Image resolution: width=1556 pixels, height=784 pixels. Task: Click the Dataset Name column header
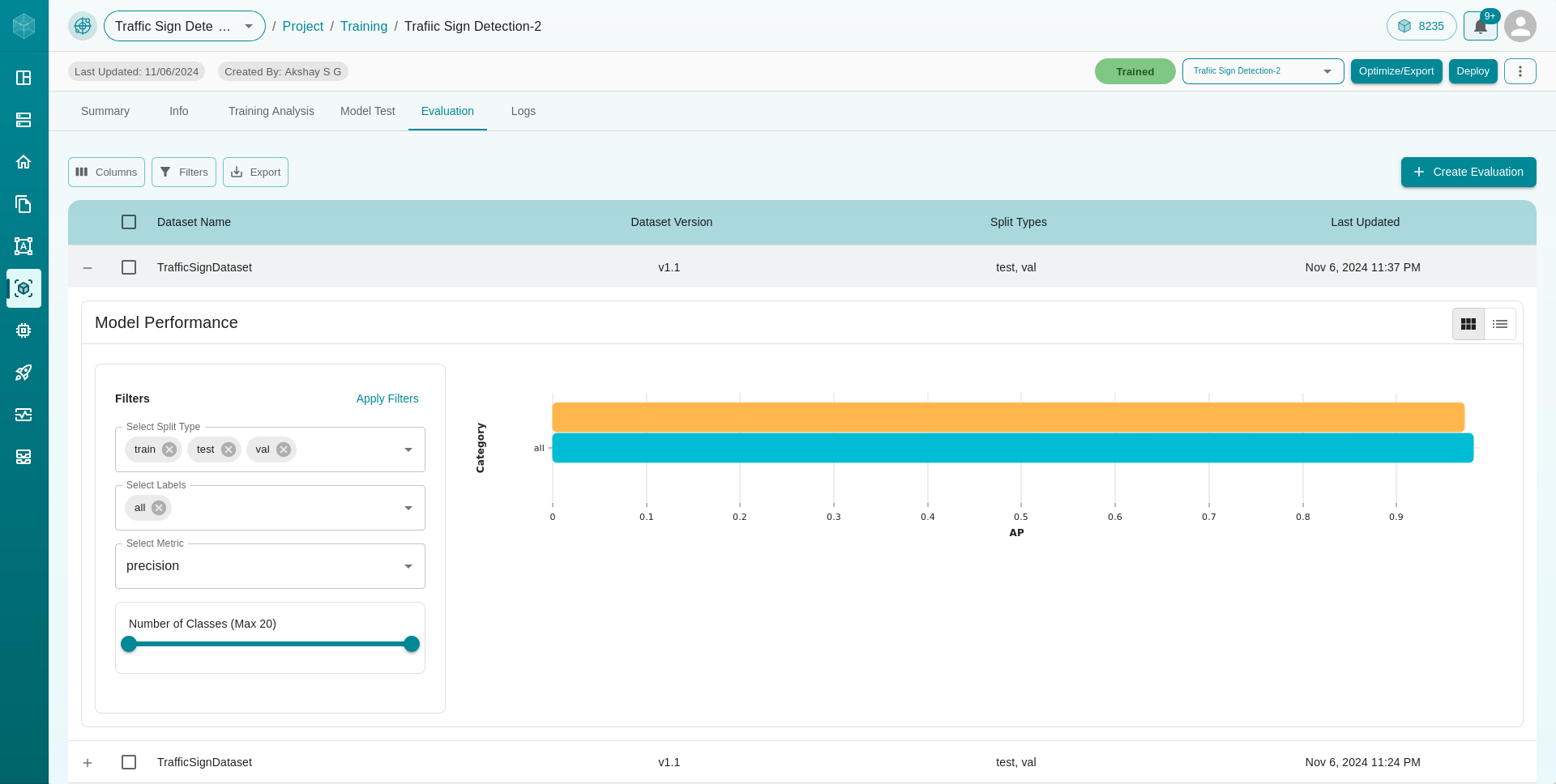point(194,222)
